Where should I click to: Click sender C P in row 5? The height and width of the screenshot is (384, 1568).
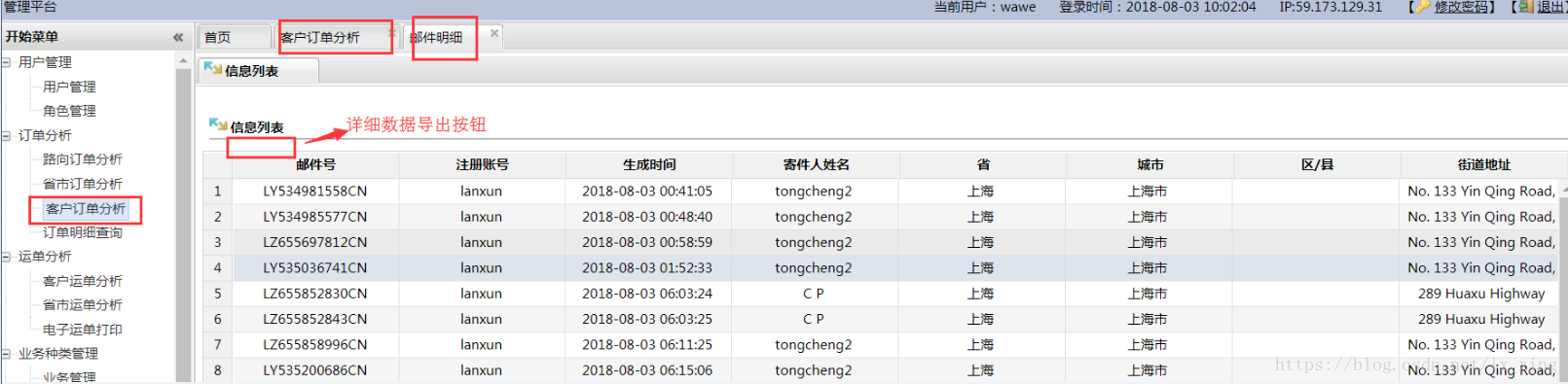tap(814, 294)
